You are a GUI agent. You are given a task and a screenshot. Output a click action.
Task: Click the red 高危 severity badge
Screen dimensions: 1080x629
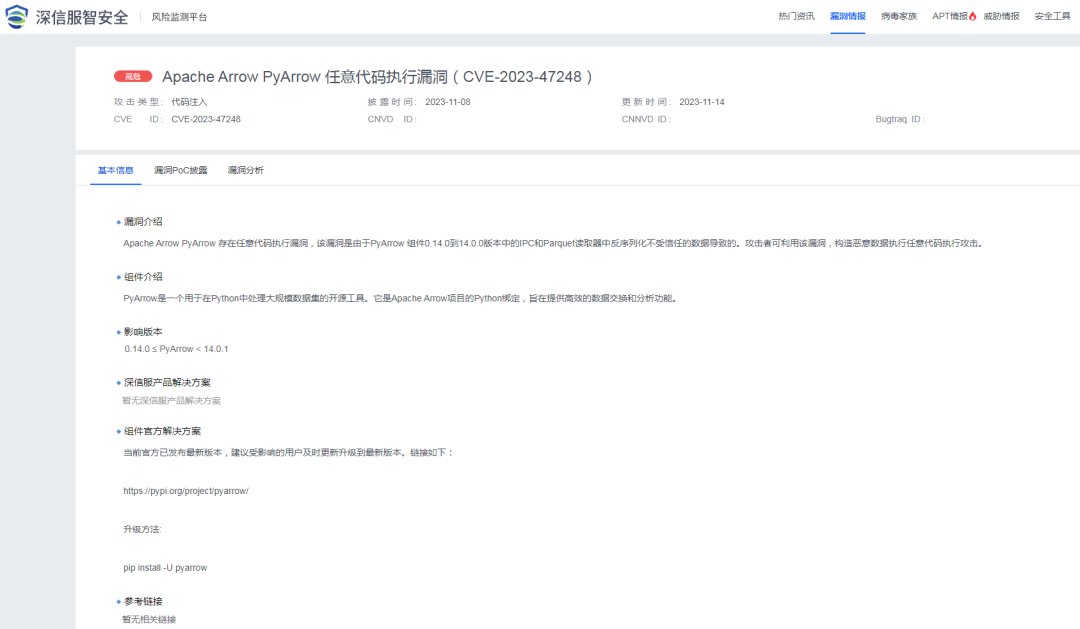tap(133, 76)
